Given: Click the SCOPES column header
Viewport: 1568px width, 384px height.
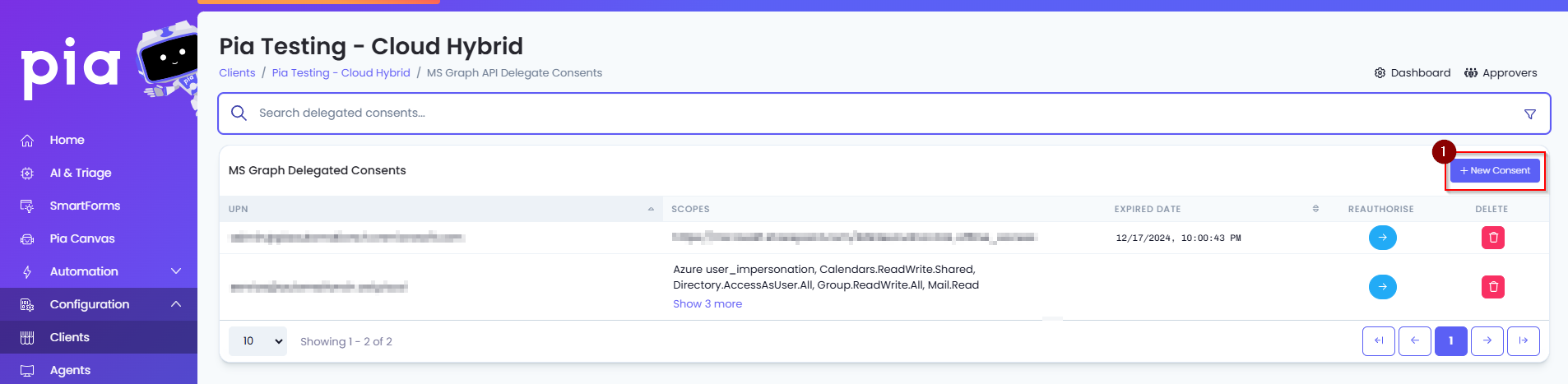Looking at the screenshot, I should [690, 209].
